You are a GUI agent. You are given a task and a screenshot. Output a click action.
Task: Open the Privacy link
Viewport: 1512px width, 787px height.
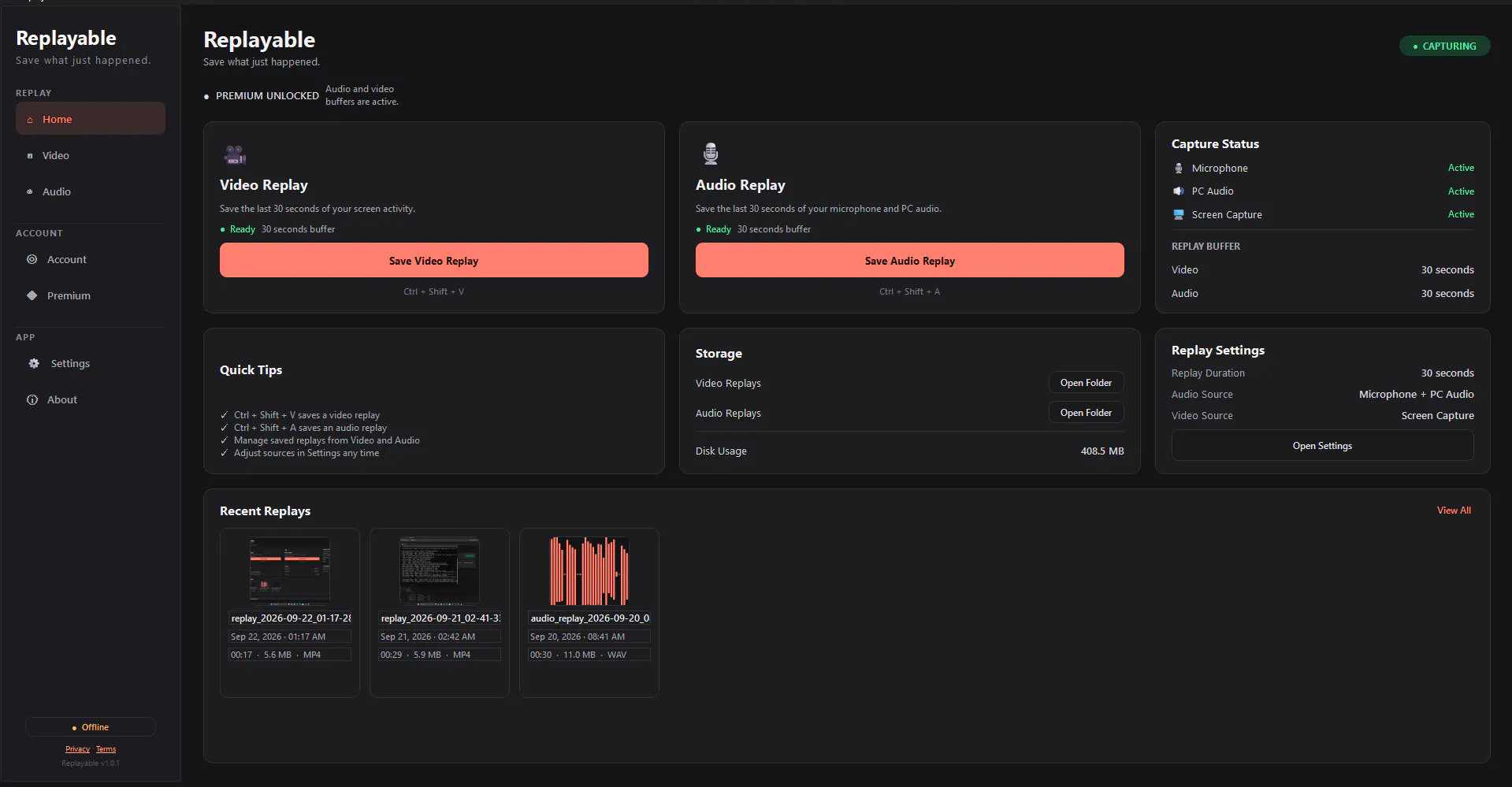77,749
